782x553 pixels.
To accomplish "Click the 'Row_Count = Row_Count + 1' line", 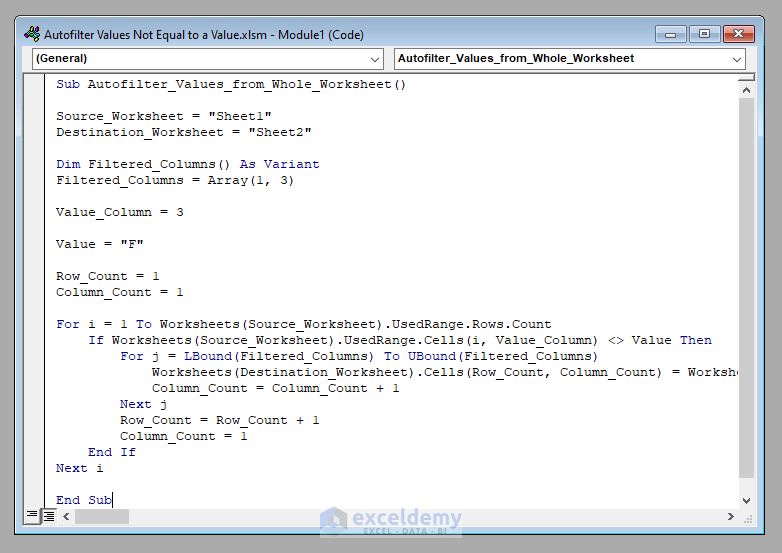I will coord(219,420).
